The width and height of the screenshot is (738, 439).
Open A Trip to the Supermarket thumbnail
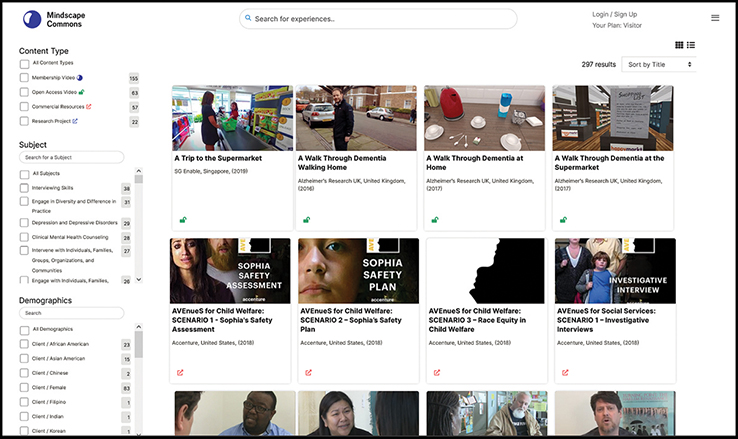coord(233,118)
